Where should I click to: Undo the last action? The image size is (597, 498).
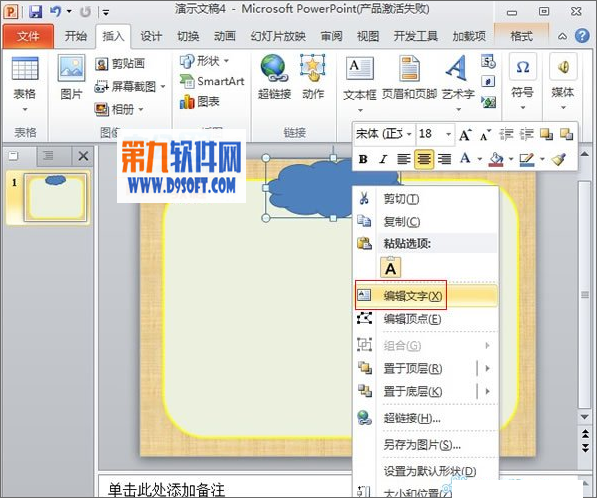(x=55, y=11)
